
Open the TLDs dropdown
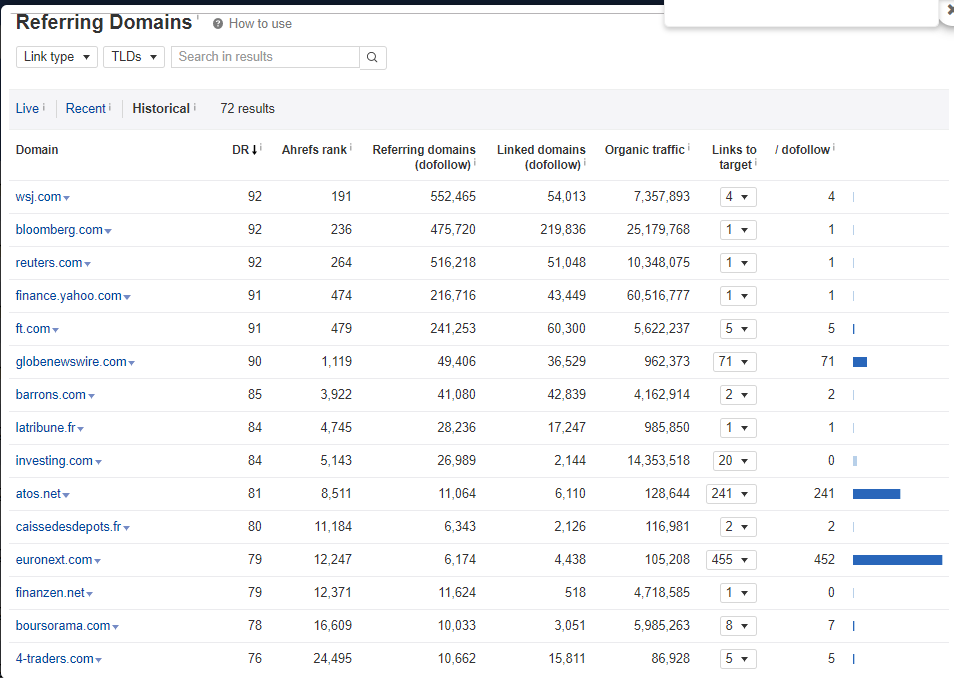(134, 57)
